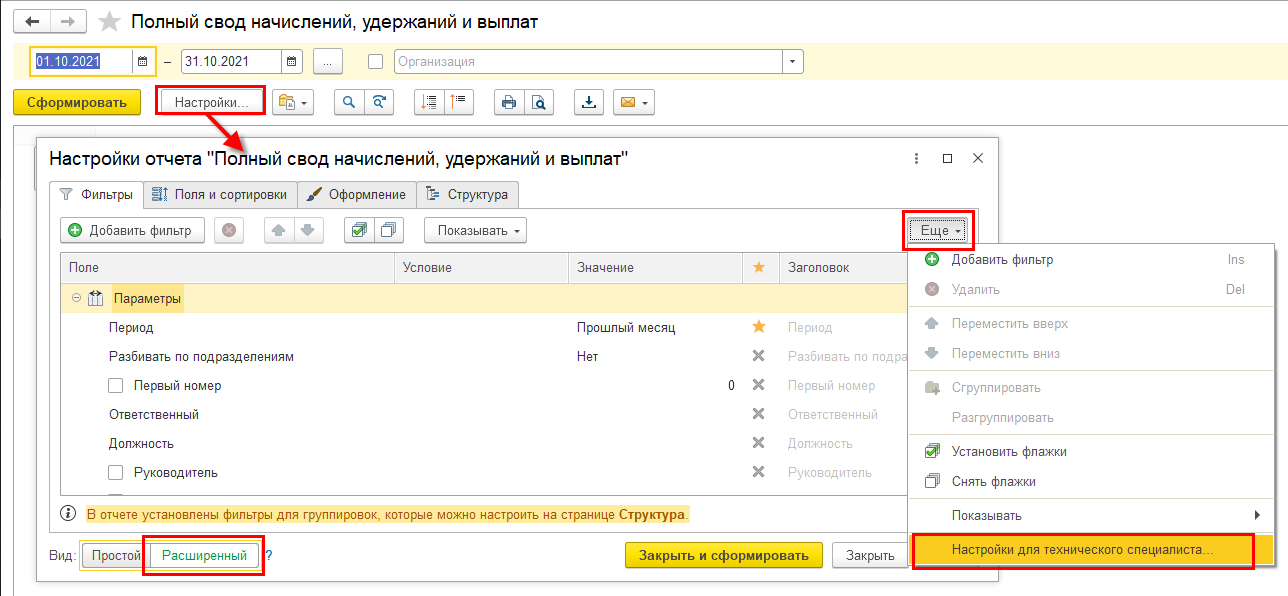Tick the Первый номер parameter checkbox
Screen dimensions: 1288x596
click(116, 386)
